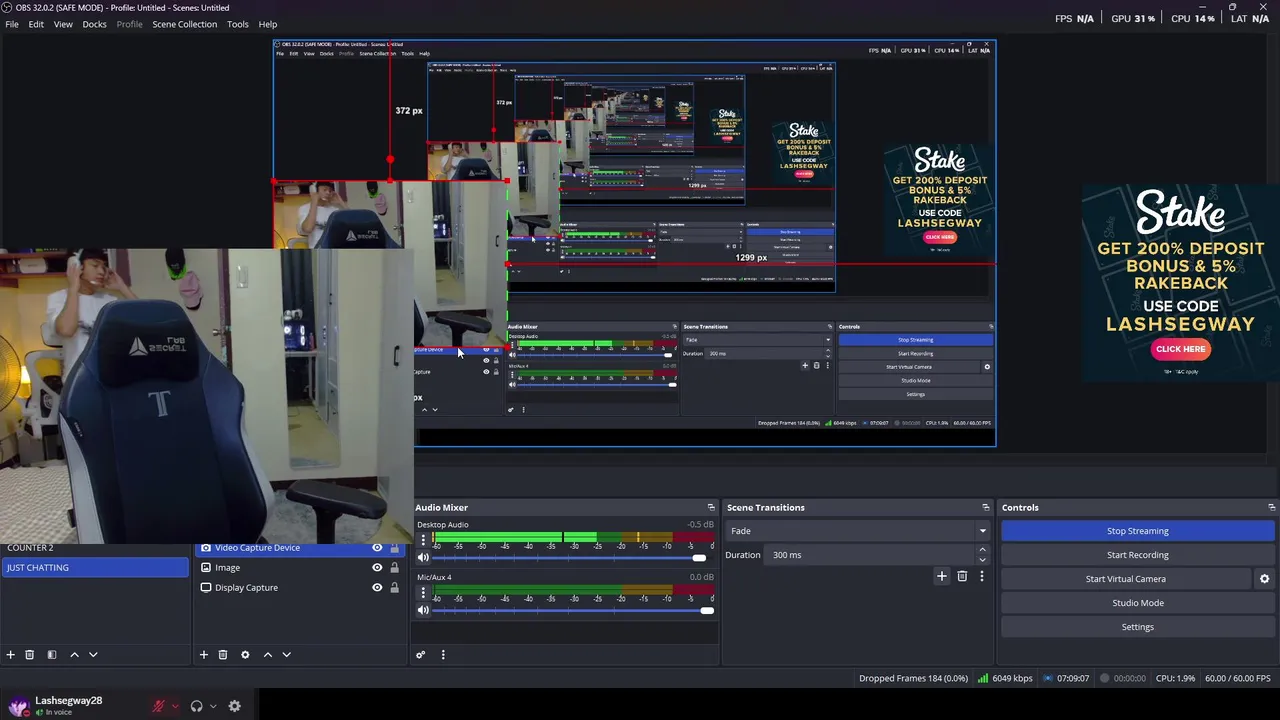Viewport: 1280px width, 720px height.
Task: Decrease transition duration down arrow
Action: tap(982, 560)
